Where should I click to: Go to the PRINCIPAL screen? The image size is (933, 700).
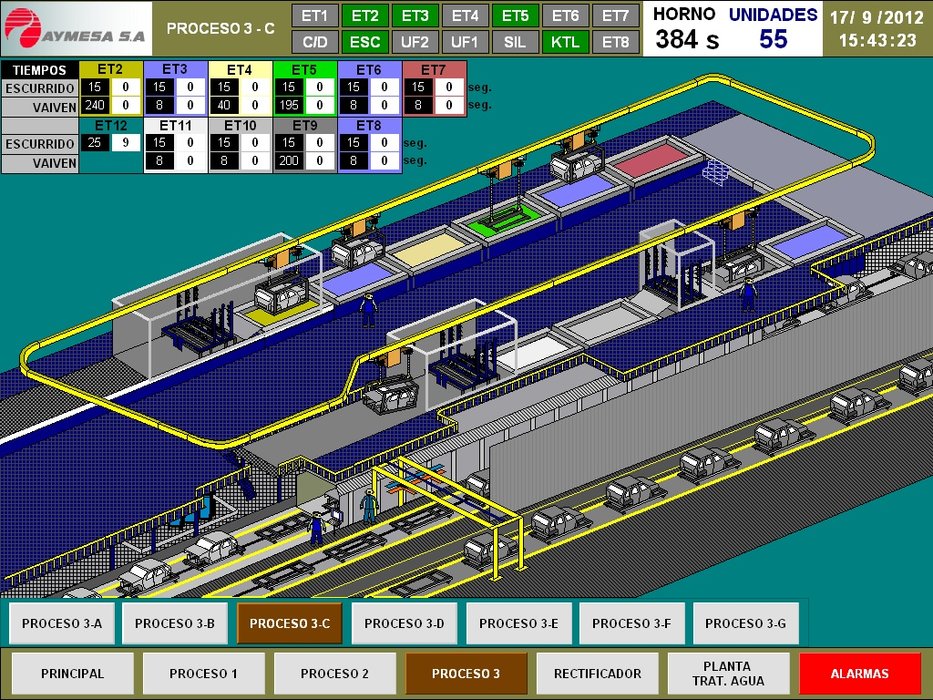(70, 672)
